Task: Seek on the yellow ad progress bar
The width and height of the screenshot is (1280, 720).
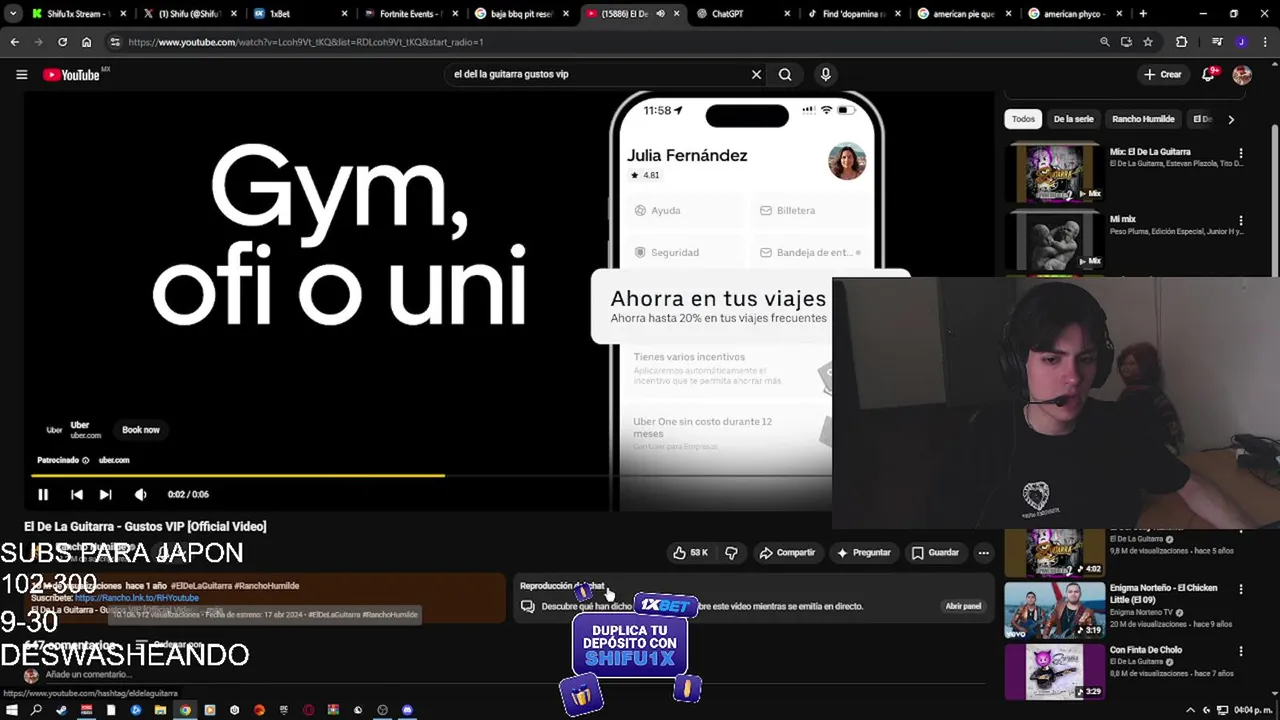Action: pyautogui.click(x=240, y=475)
